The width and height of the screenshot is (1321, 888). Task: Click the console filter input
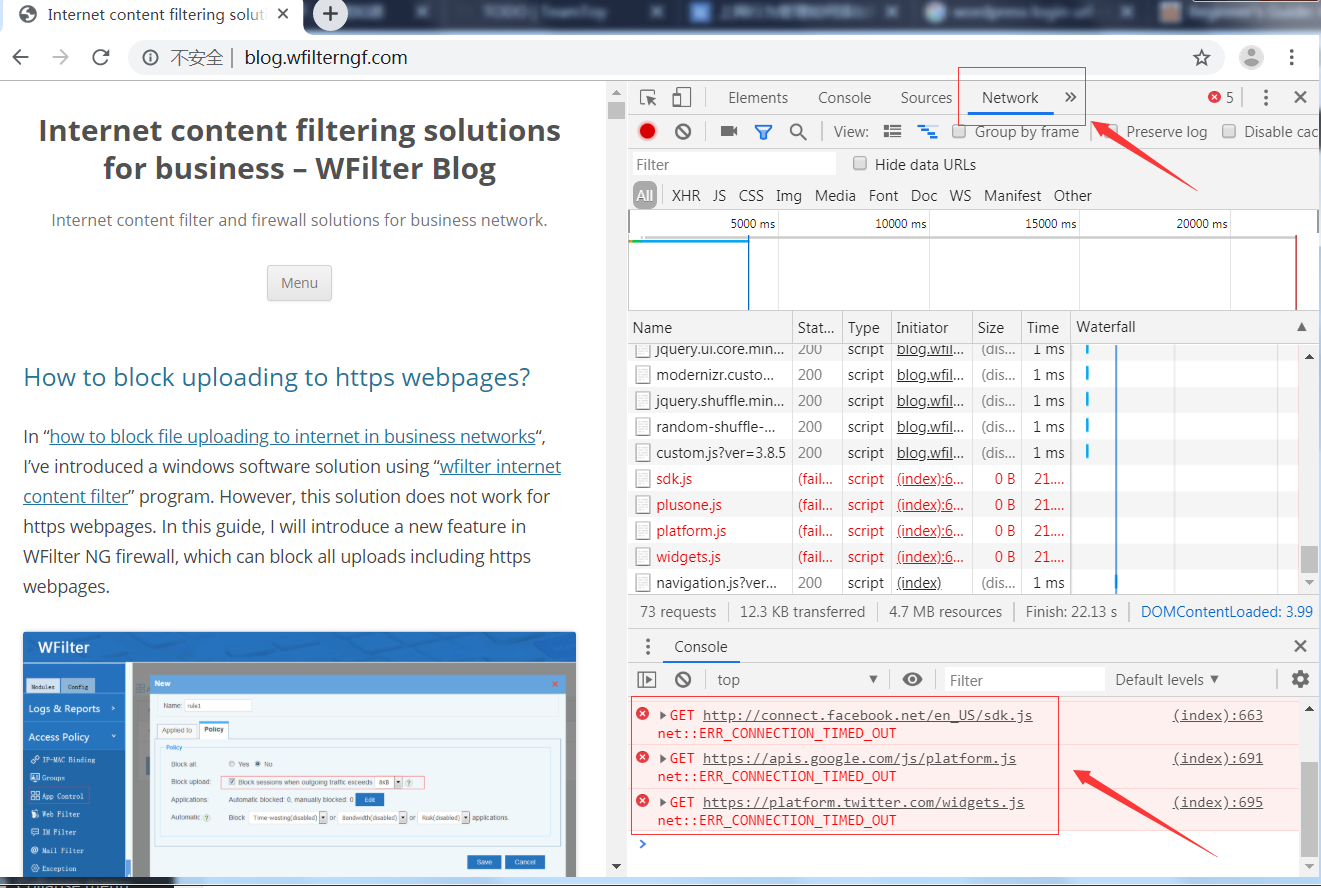(x=1025, y=679)
